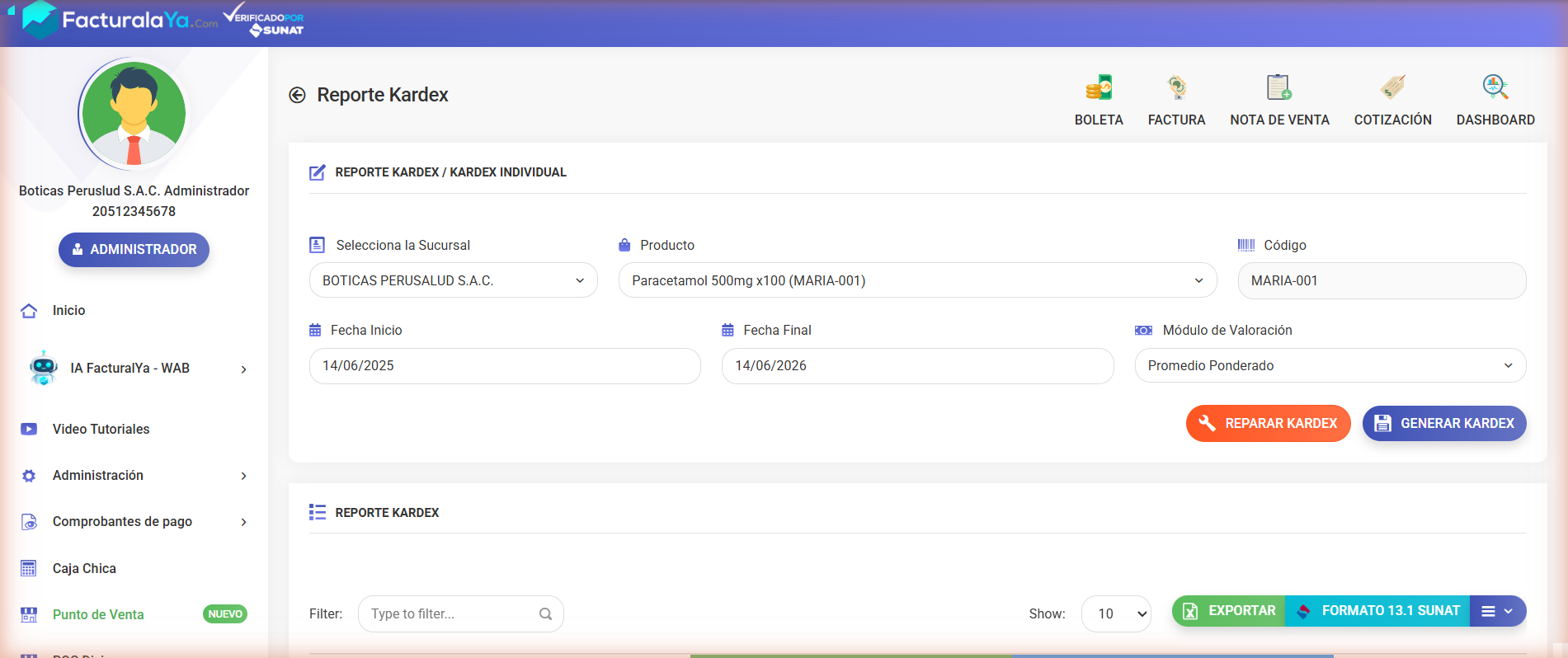Click the GENERAR KARDEX button
This screenshot has width=1568, height=658.
[1443, 423]
